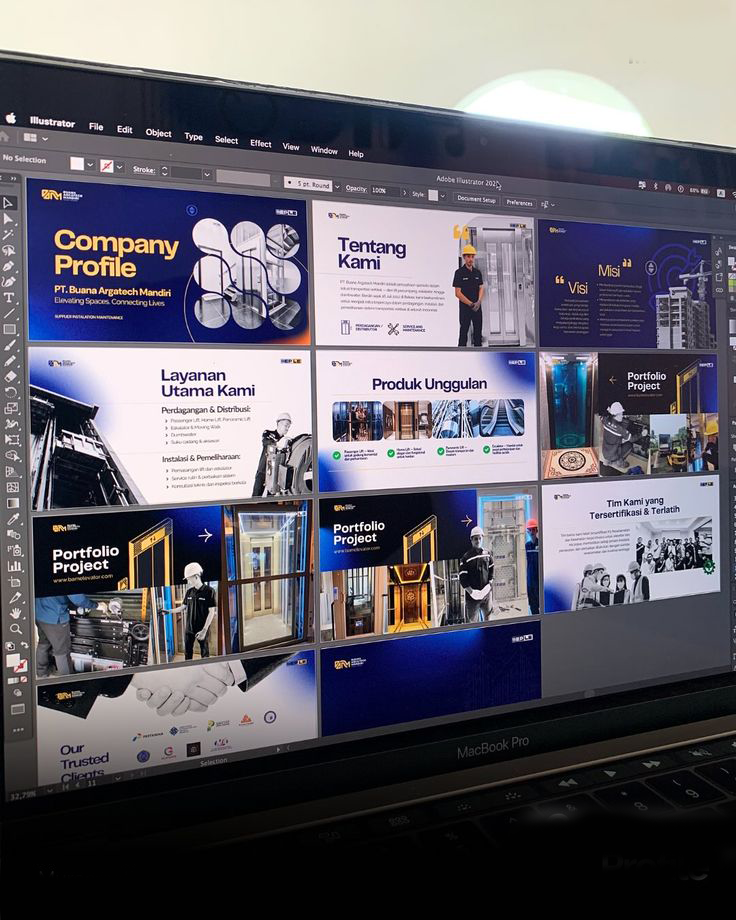Select the Magic Wand tool
The image size is (736, 920).
pos(8,235)
